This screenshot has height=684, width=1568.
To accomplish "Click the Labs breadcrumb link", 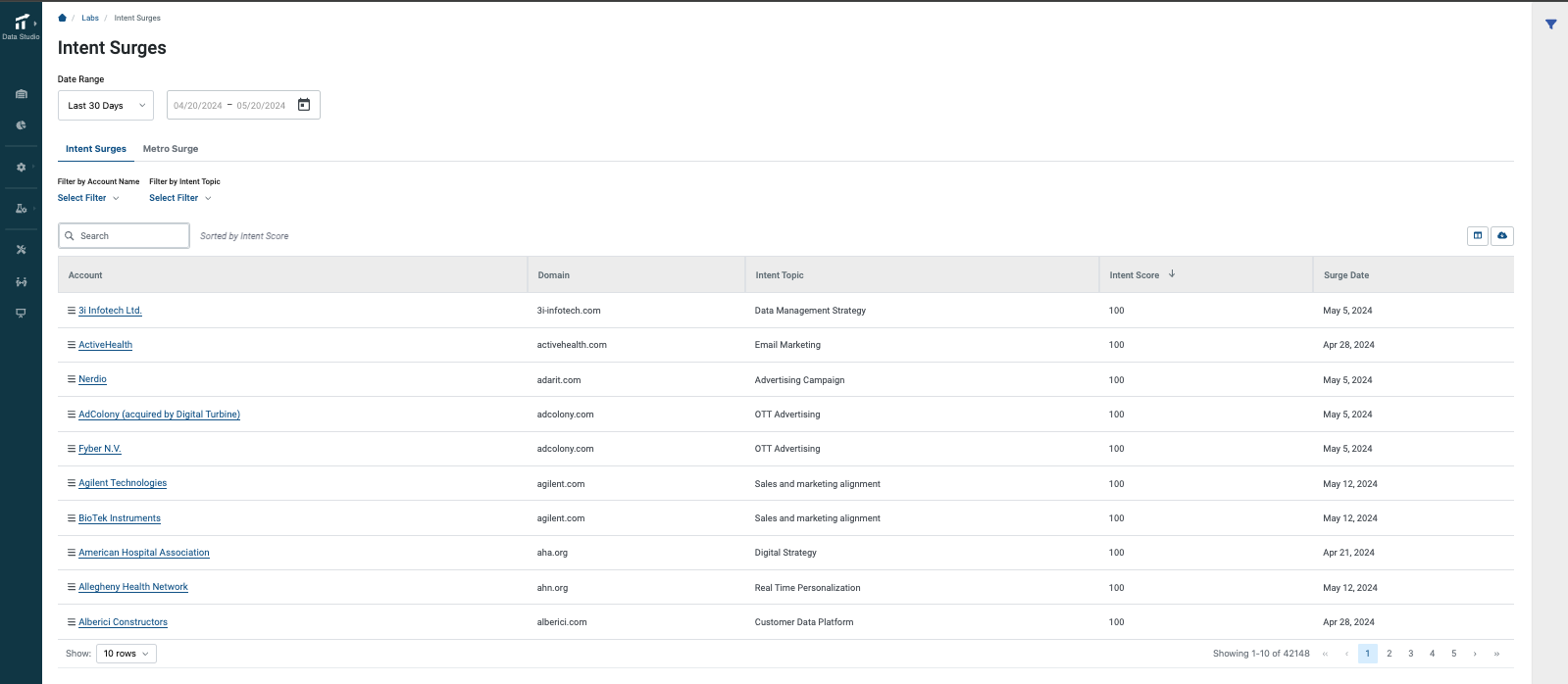I will point(90,18).
